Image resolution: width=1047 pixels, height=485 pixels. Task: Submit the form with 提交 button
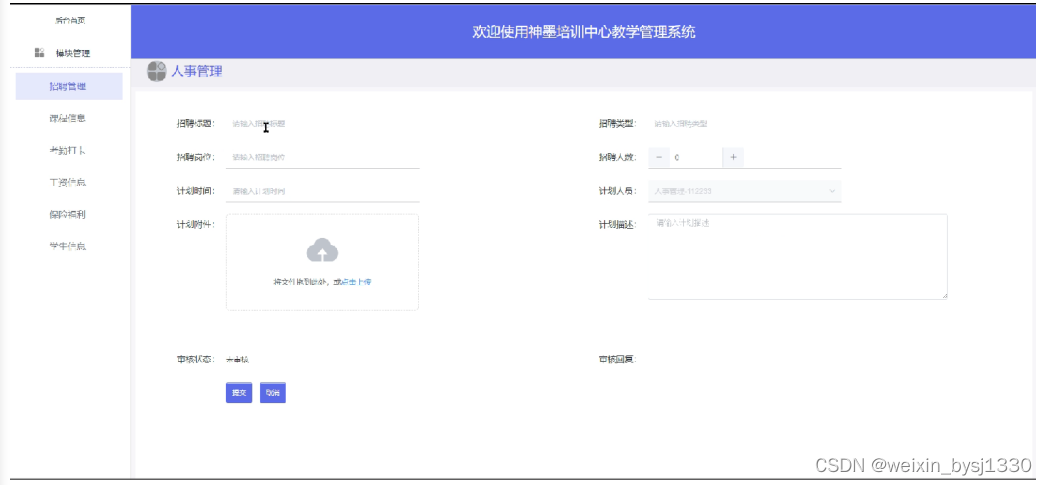239,393
